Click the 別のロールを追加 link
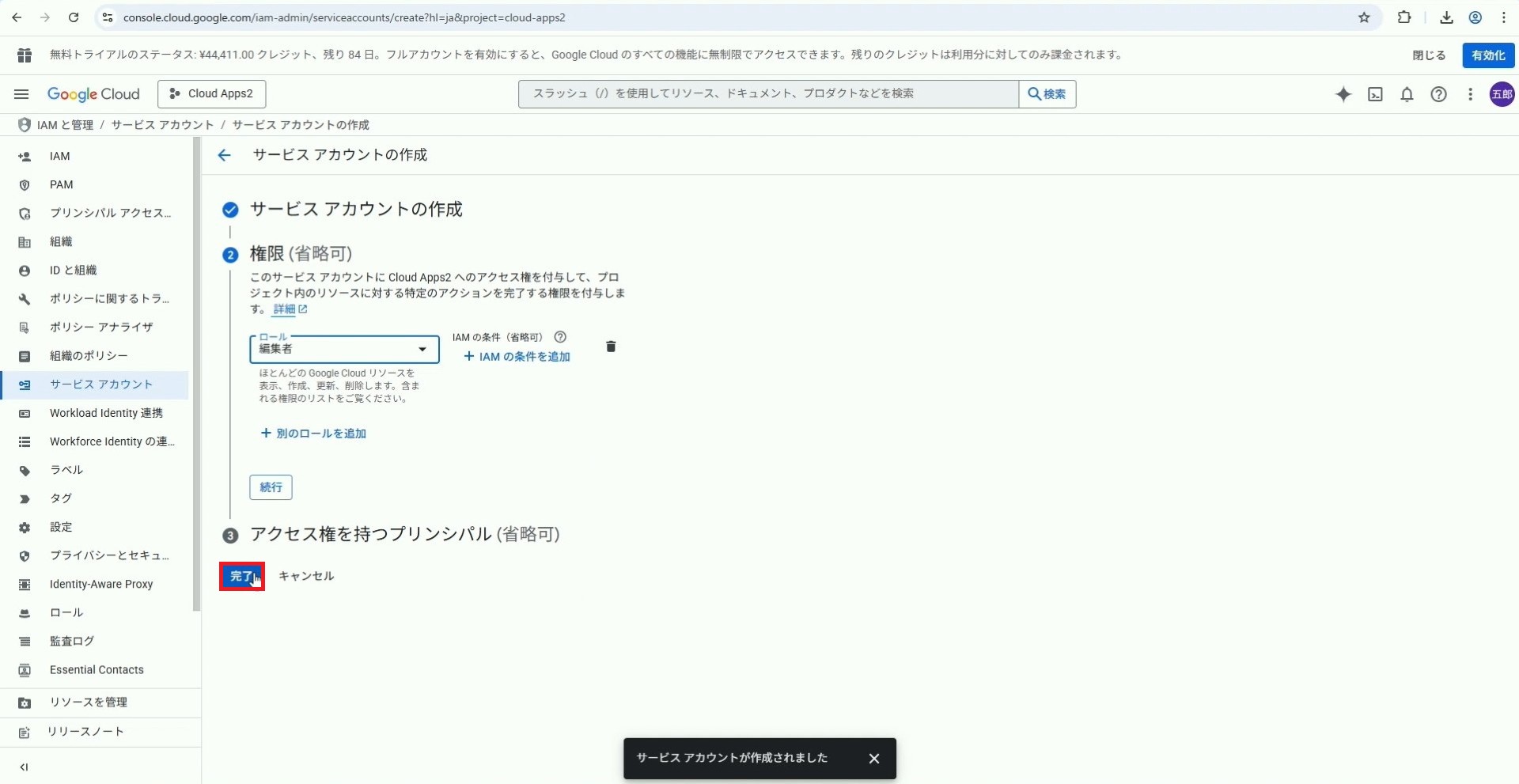 (x=313, y=434)
